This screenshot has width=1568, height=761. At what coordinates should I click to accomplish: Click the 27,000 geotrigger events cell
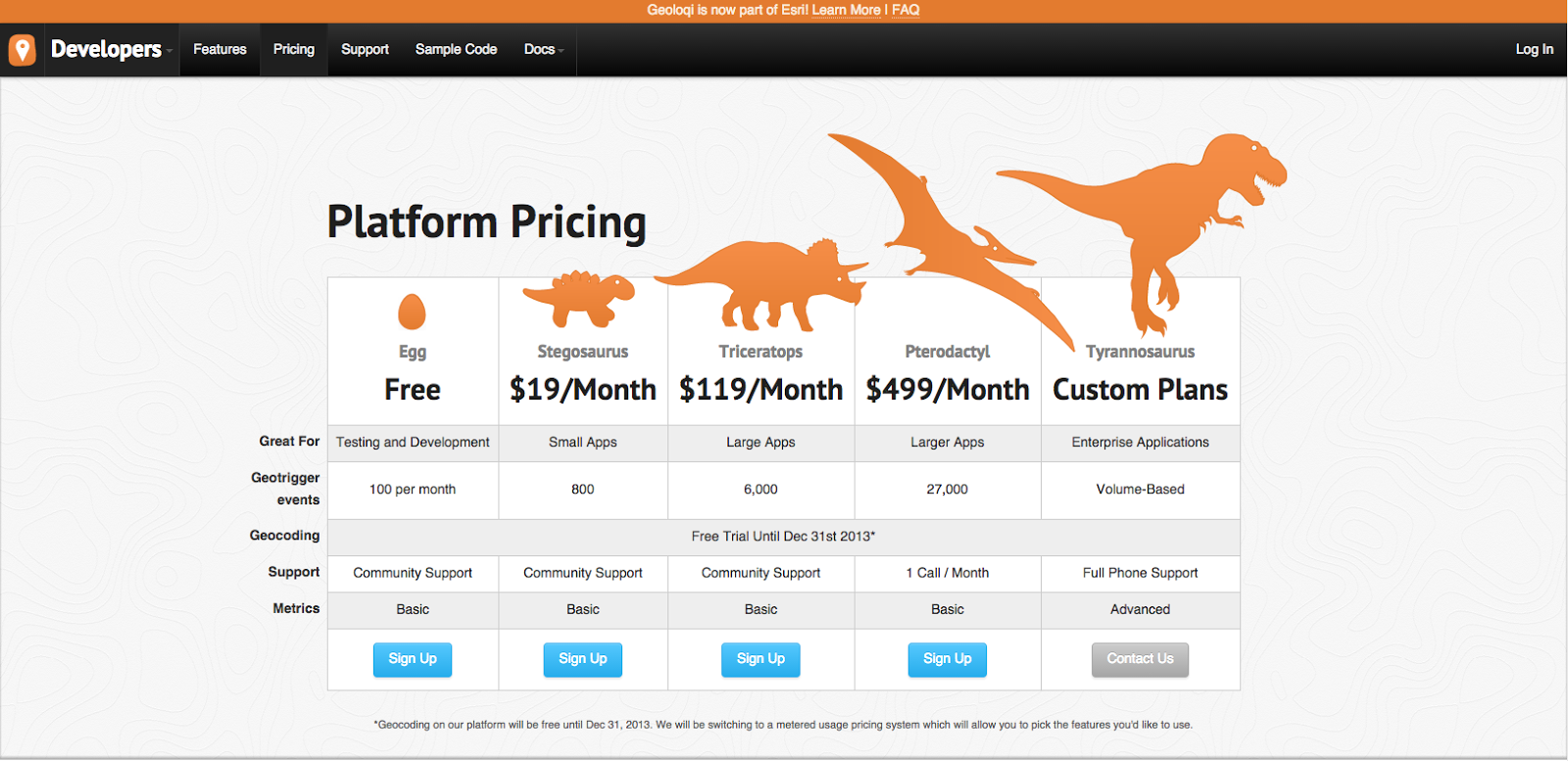click(x=948, y=490)
